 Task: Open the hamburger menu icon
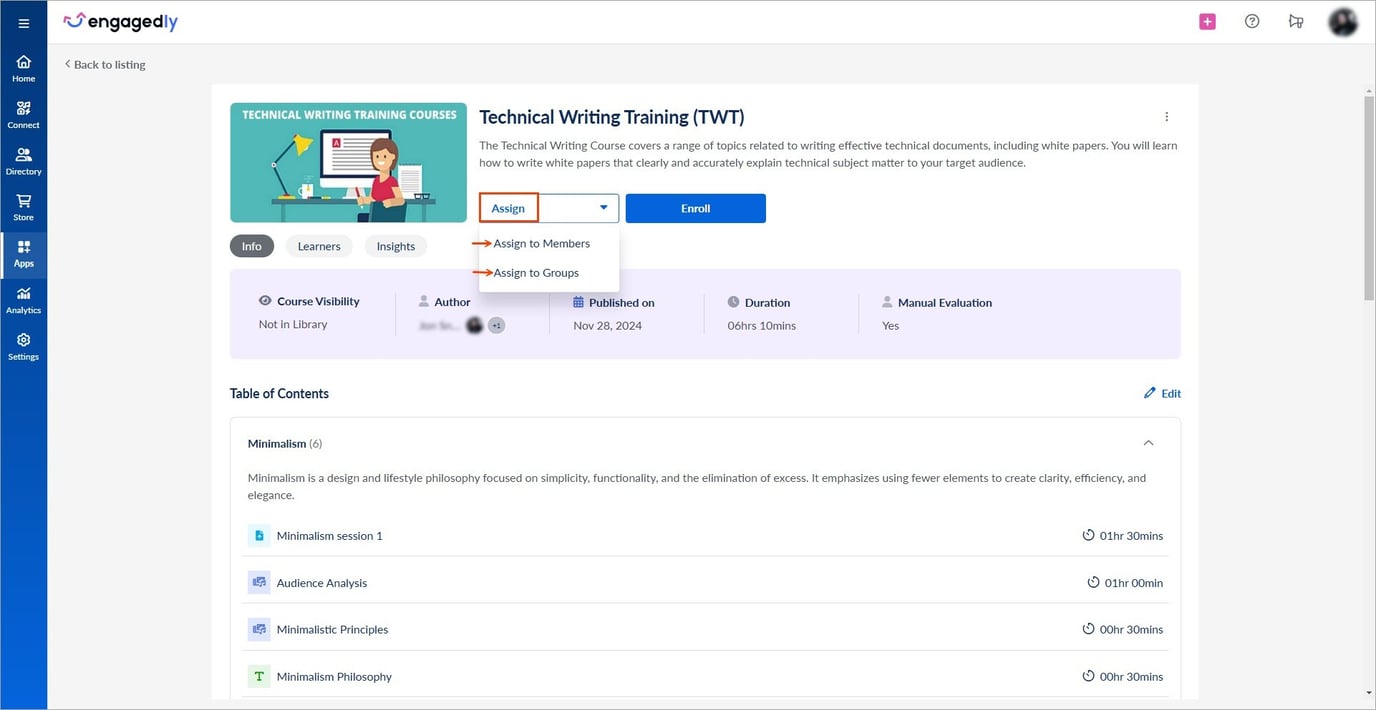click(x=24, y=23)
